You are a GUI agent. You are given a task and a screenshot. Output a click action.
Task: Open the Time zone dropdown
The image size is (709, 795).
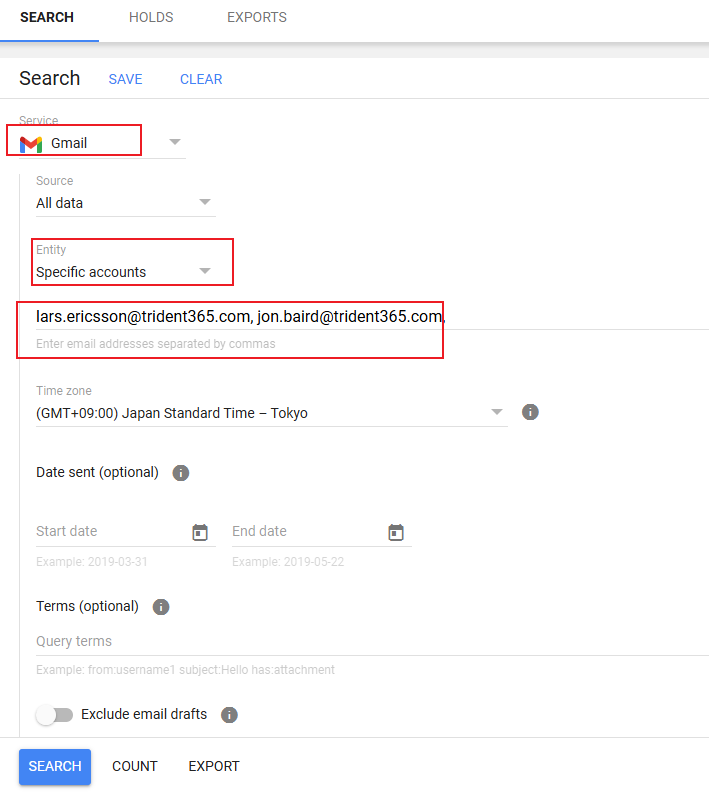tap(497, 412)
